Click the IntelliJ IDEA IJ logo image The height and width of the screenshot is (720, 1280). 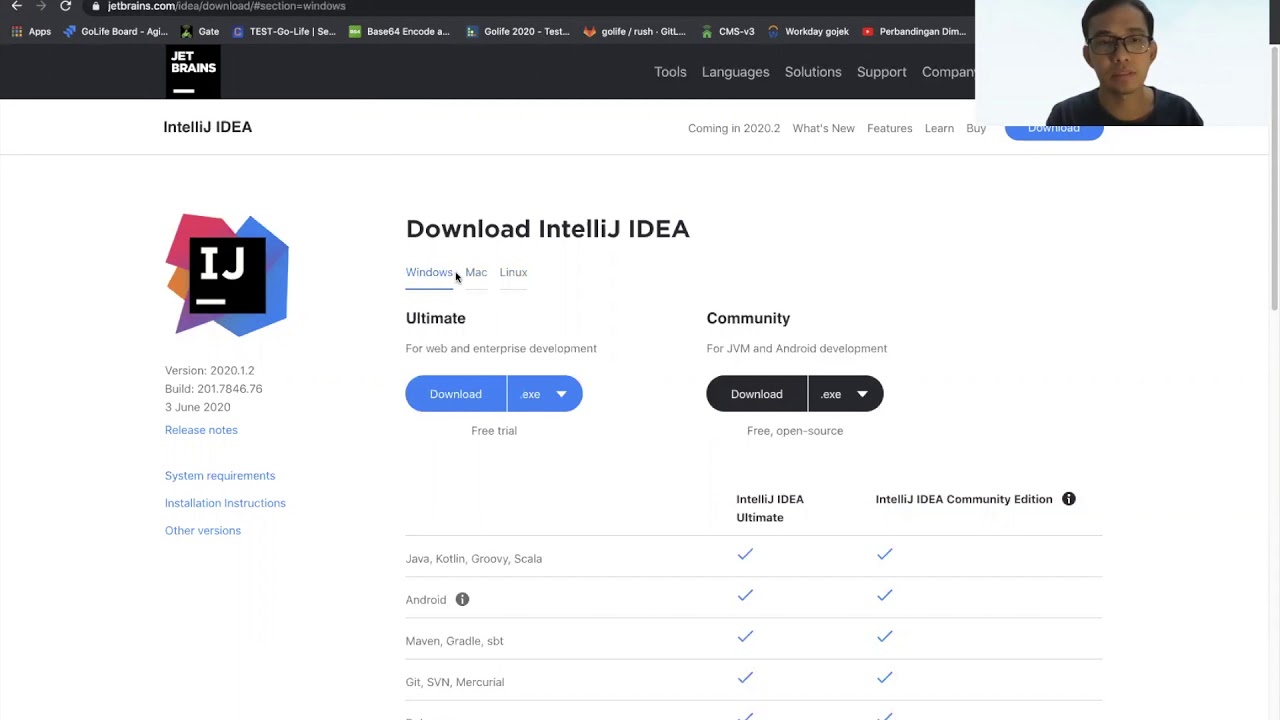point(227,275)
